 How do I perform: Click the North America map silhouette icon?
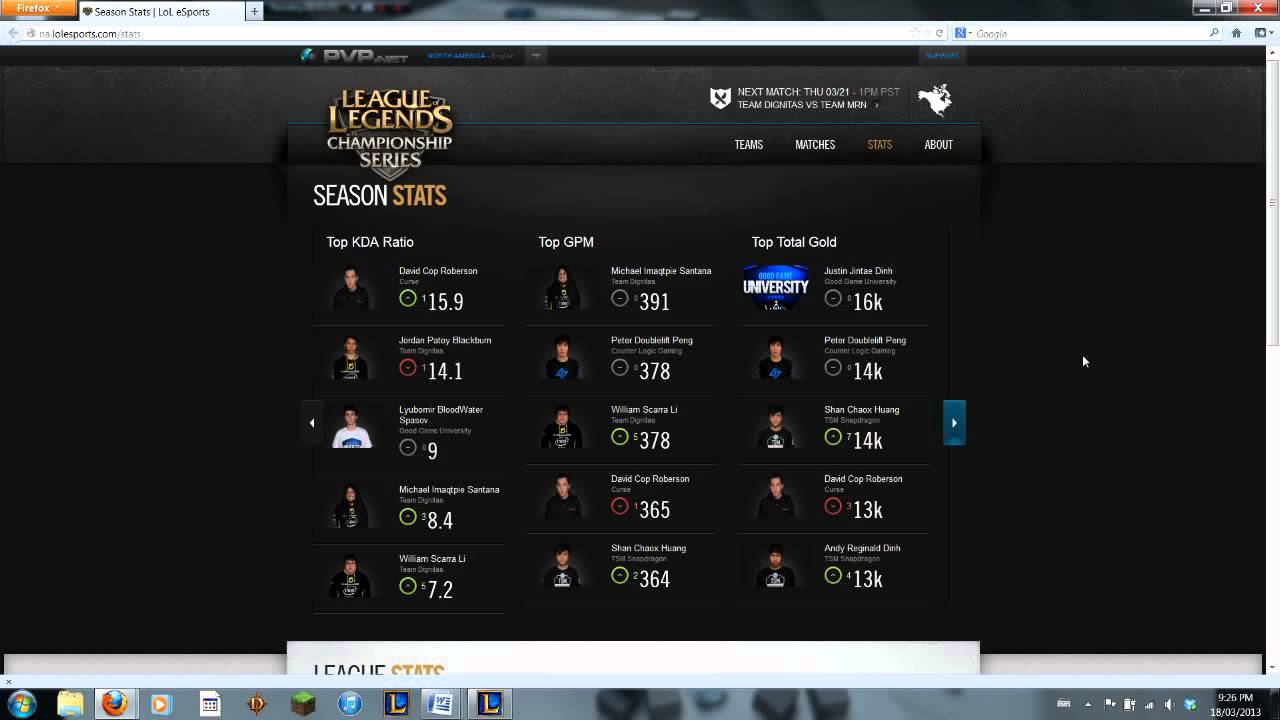[936, 99]
